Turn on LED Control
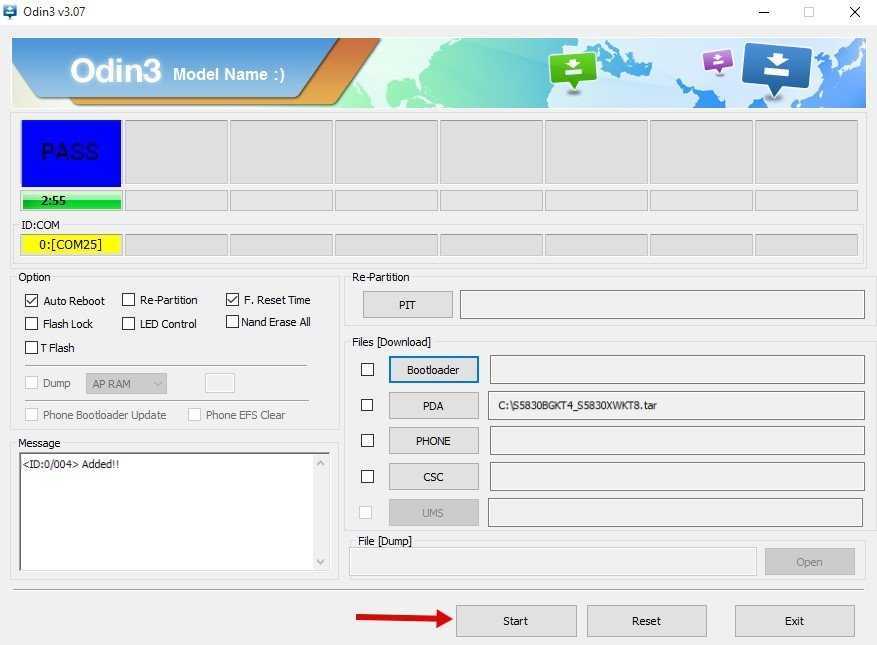Image resolution: width=877 pixels, height=645 pixels. [x=128, y=323]
